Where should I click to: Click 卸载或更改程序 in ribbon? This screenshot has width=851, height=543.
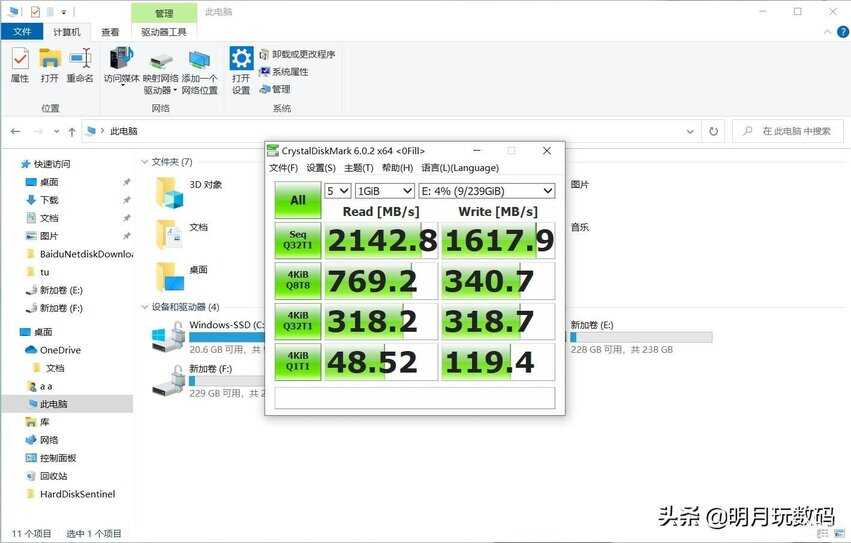click(297, 54)
